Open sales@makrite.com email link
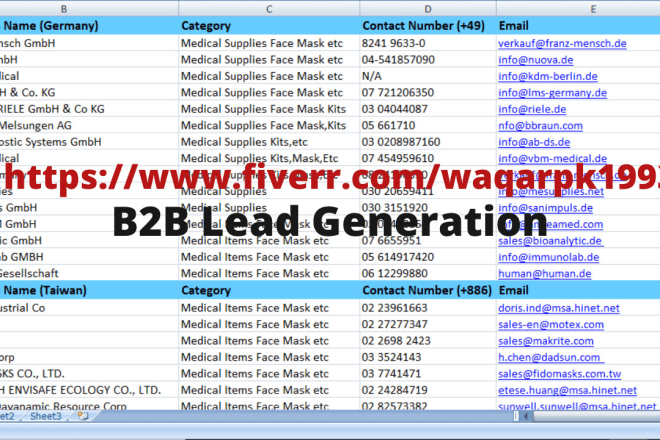The width and height of the screenshot is (660, 440). pyautogui.click(x=546, y=341)
